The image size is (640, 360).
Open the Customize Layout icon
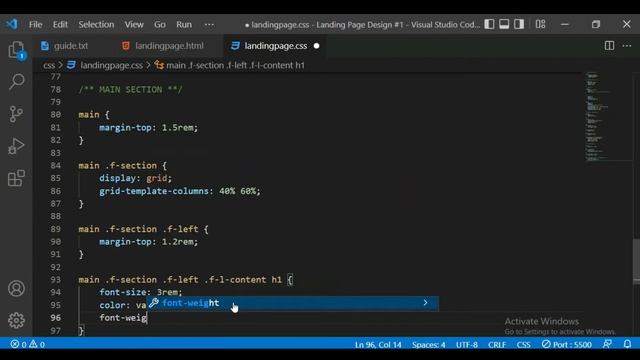pyautogui.click(x=540, y=24)
